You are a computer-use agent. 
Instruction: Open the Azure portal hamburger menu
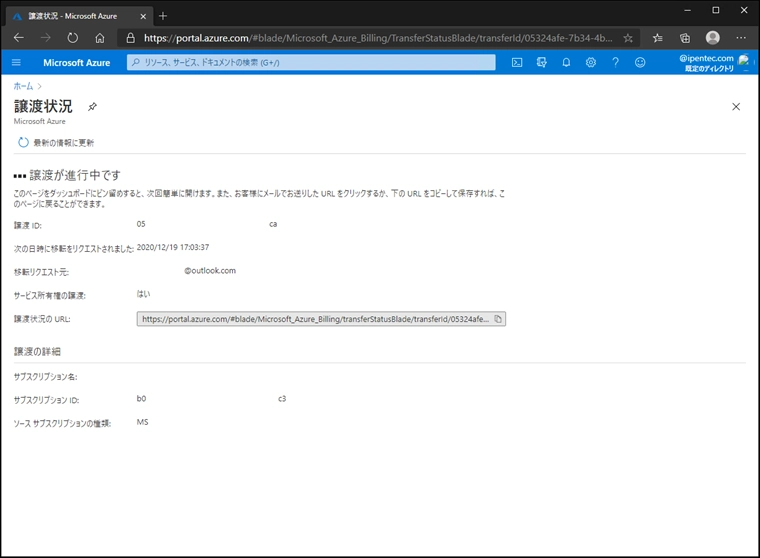pyautogui.click(x=16, y=63)
